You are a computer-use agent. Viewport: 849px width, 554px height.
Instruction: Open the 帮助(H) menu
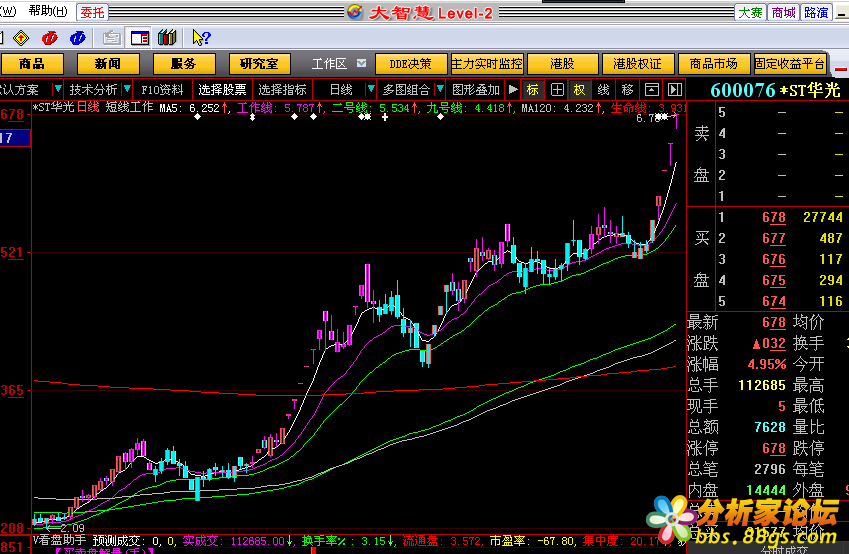point(48,11)
